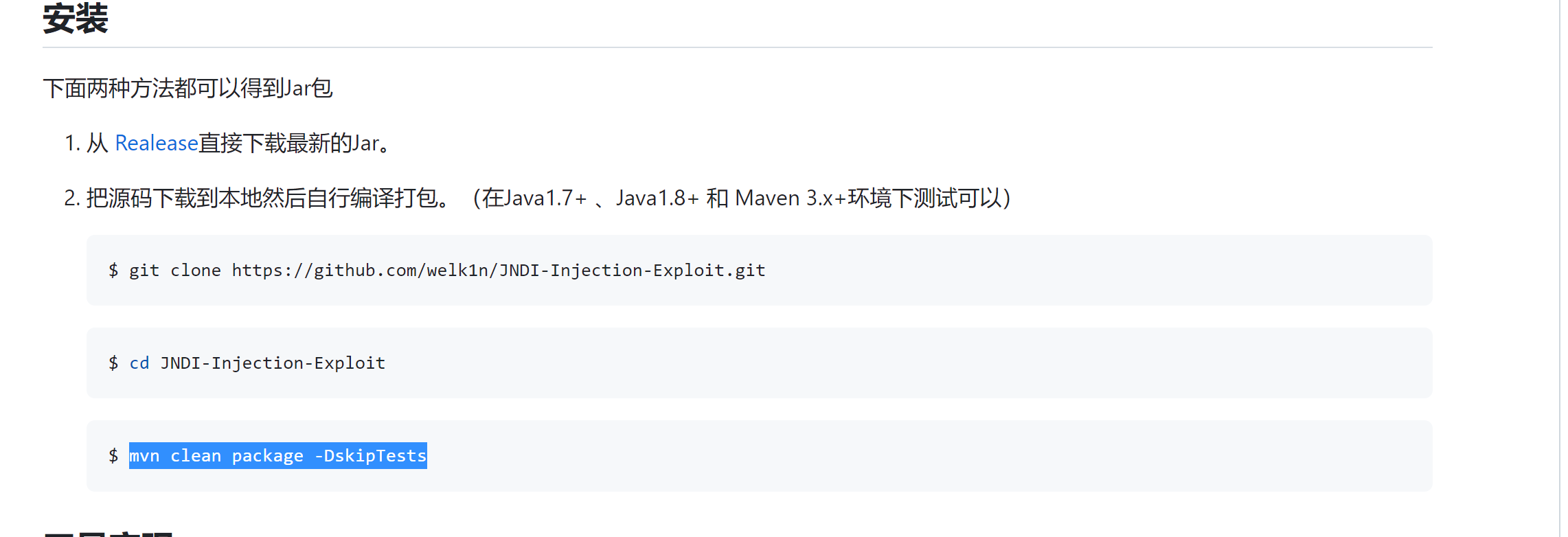Click the dollar prompt before git clone

click(x=113, y=271)
